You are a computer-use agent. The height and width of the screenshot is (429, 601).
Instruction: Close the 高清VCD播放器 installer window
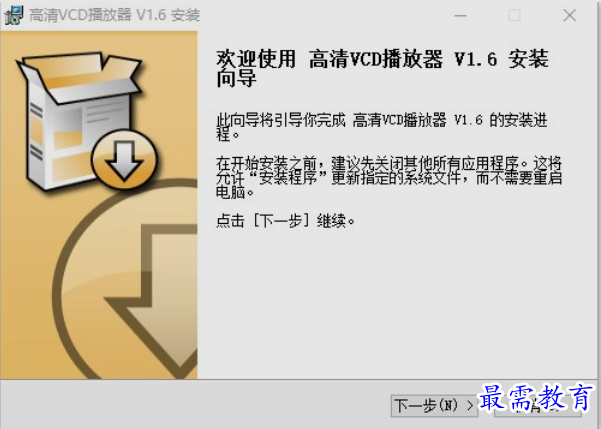coord(570,16)
